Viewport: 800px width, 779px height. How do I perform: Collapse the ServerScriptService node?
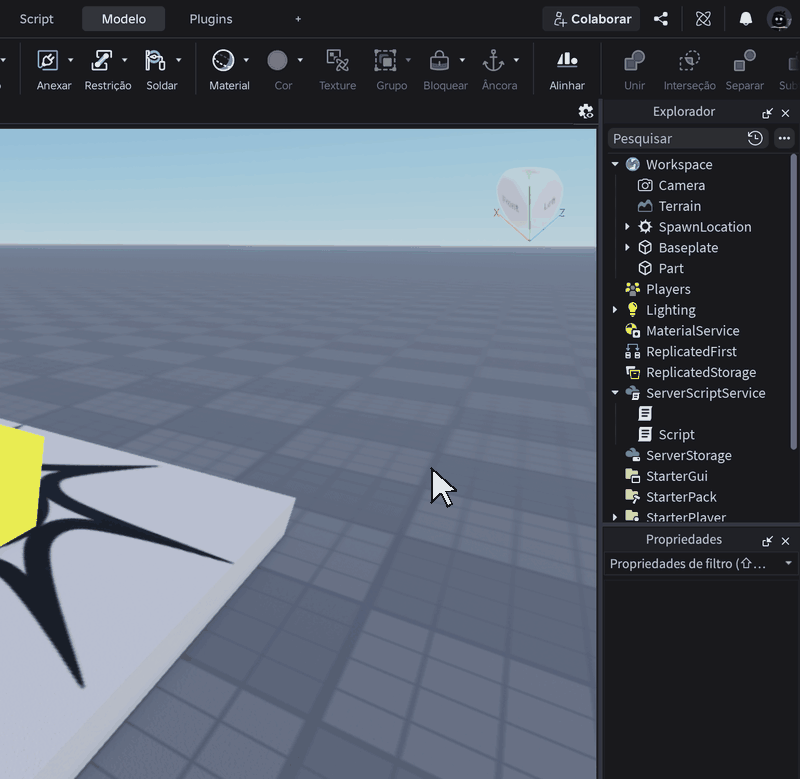615,393
